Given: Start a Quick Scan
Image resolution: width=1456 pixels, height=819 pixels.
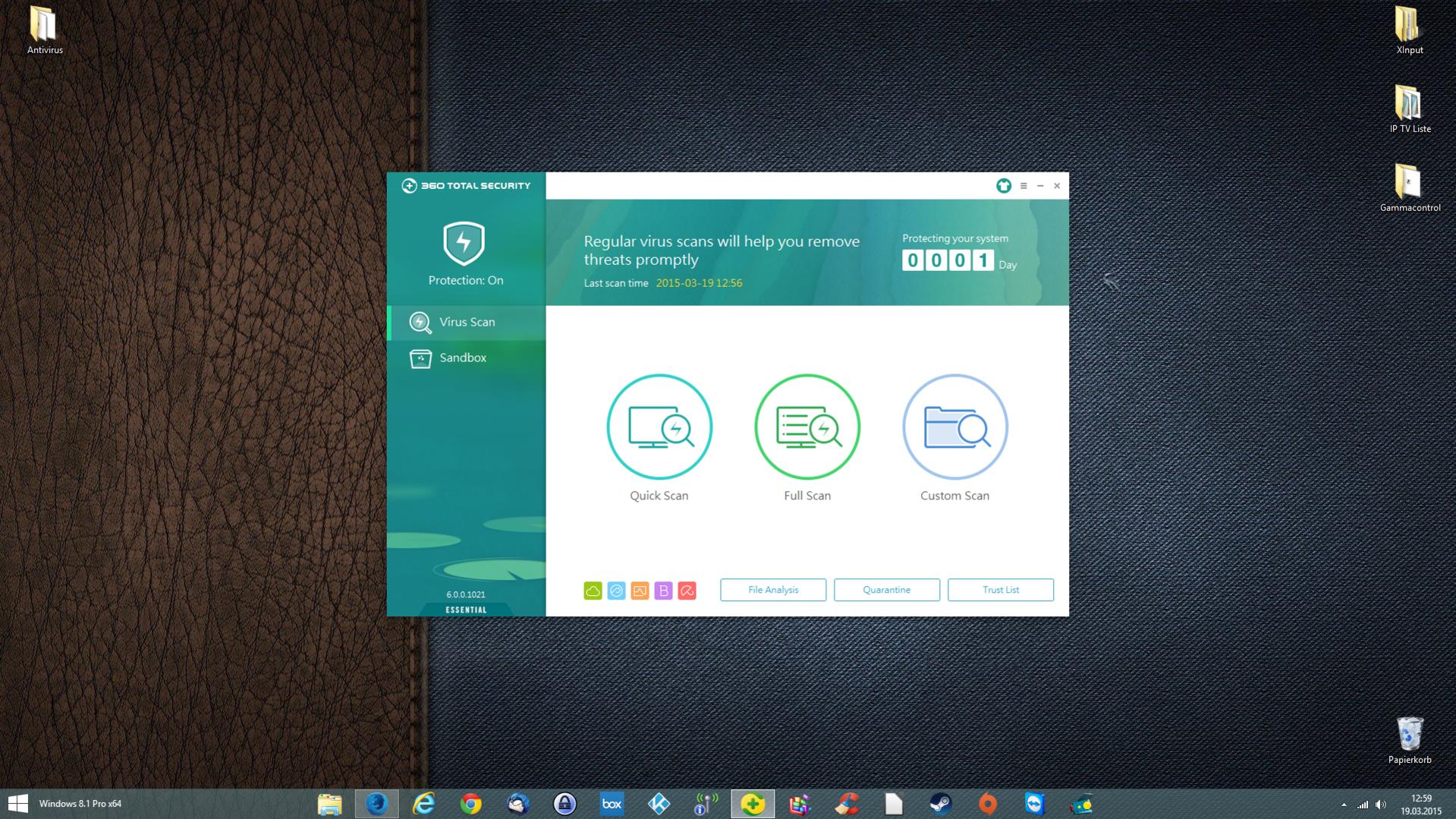Looking at the screenshot, I should (x=659, y=427).
